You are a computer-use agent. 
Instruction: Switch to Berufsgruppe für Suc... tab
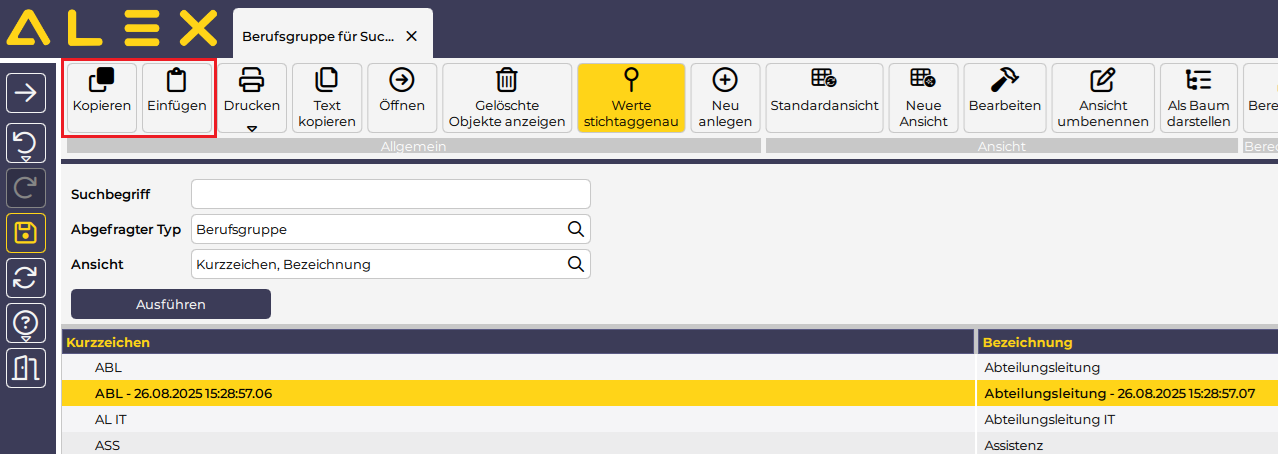click(x=319, y=36)
